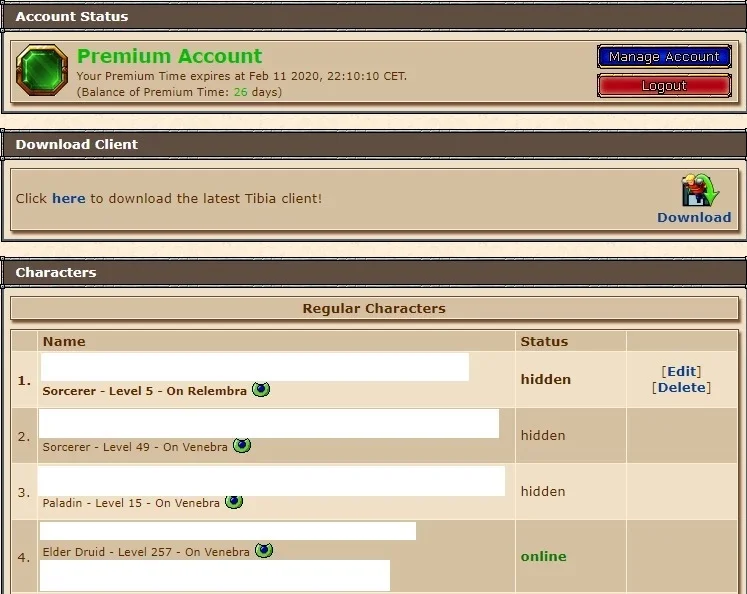Screen dimensions: 747x594
Task: Select the 'Paladin - Level 15 - On Venebra' text
Action: (131, 503)
